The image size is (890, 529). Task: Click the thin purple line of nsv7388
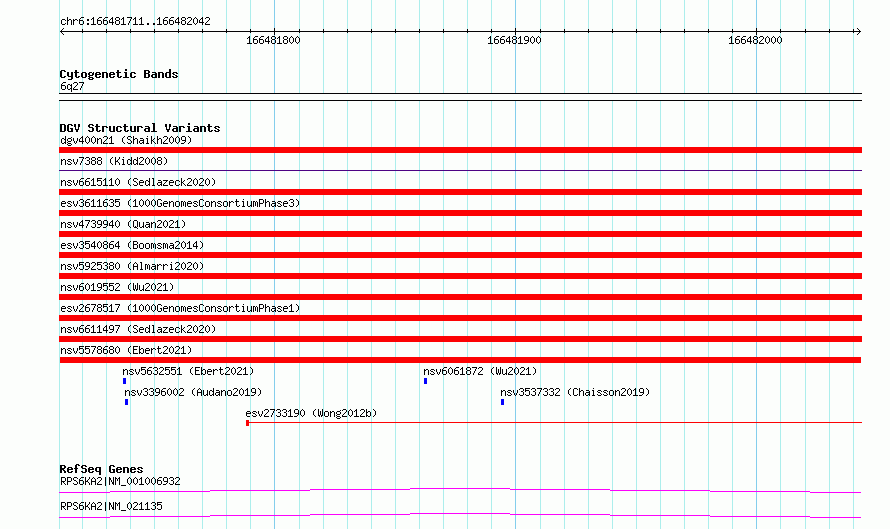[460, 170]
